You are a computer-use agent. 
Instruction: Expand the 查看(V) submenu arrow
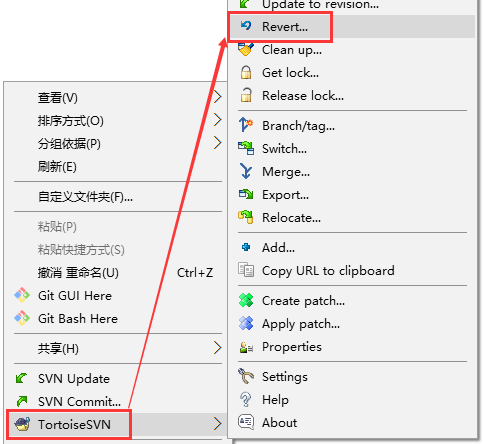217,97
